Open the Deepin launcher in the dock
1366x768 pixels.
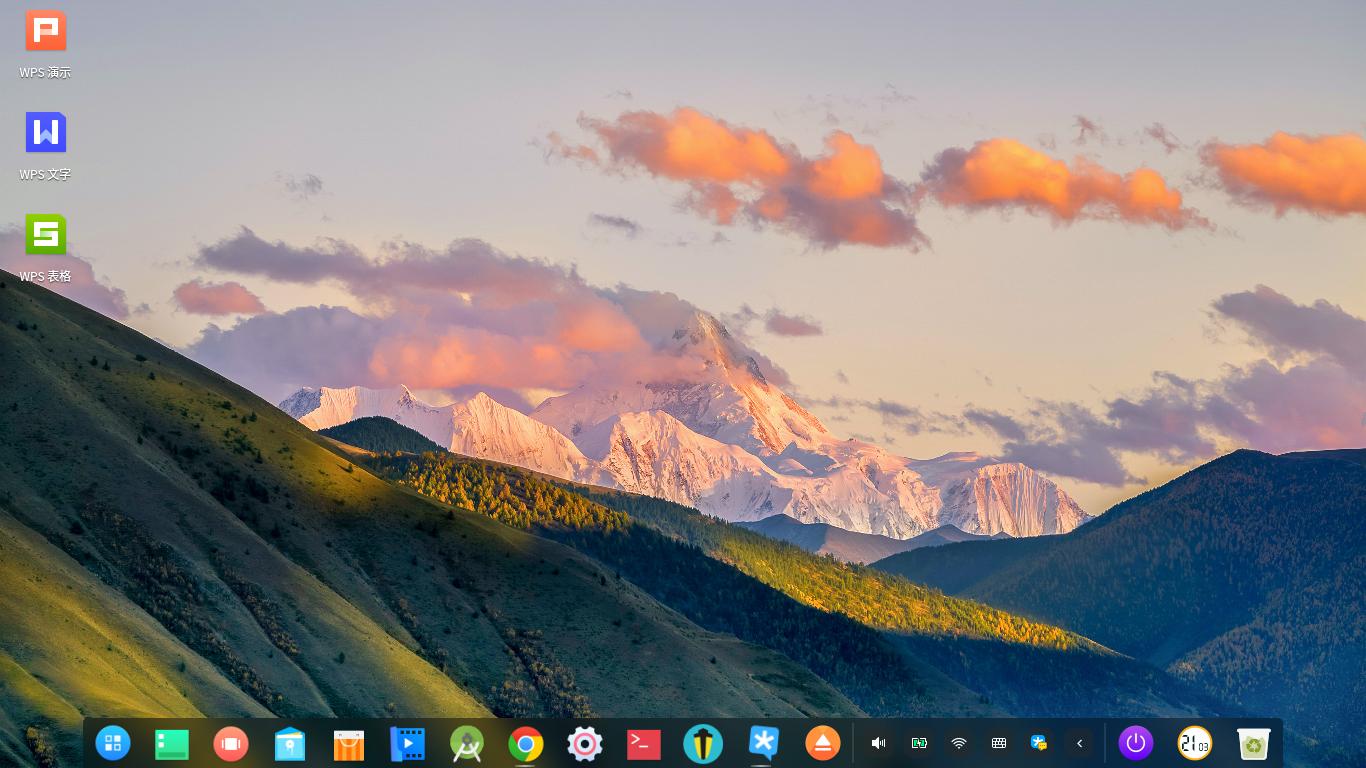point(113,743)
